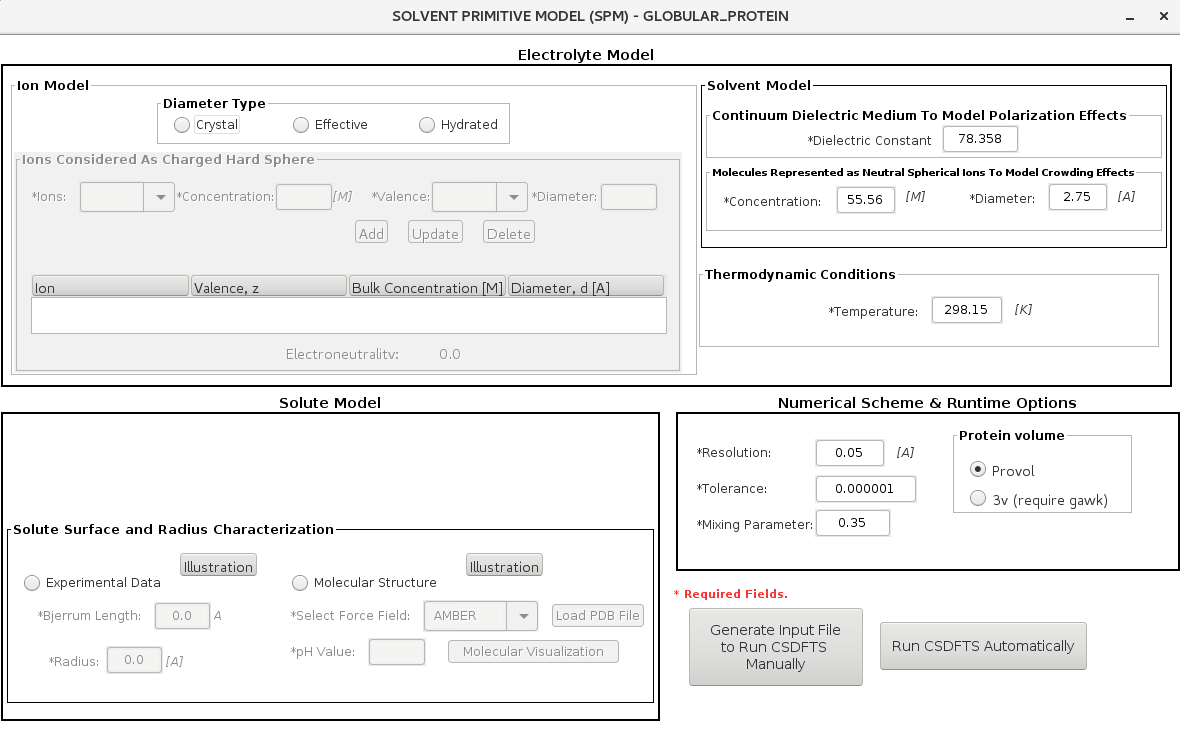Image resolution: width=1180 pixels, height=733 pixels.
Task: Click the solvent Concentration field showing 55.56
Action: click(865, 199)
